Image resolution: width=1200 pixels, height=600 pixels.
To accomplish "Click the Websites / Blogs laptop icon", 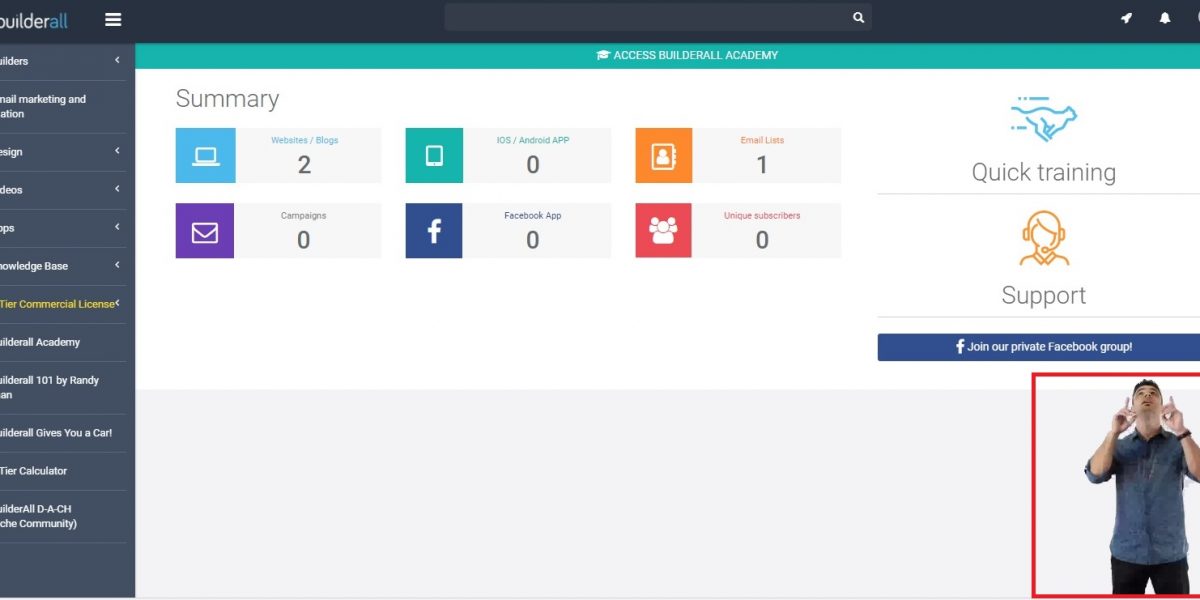I will [205, 155].
